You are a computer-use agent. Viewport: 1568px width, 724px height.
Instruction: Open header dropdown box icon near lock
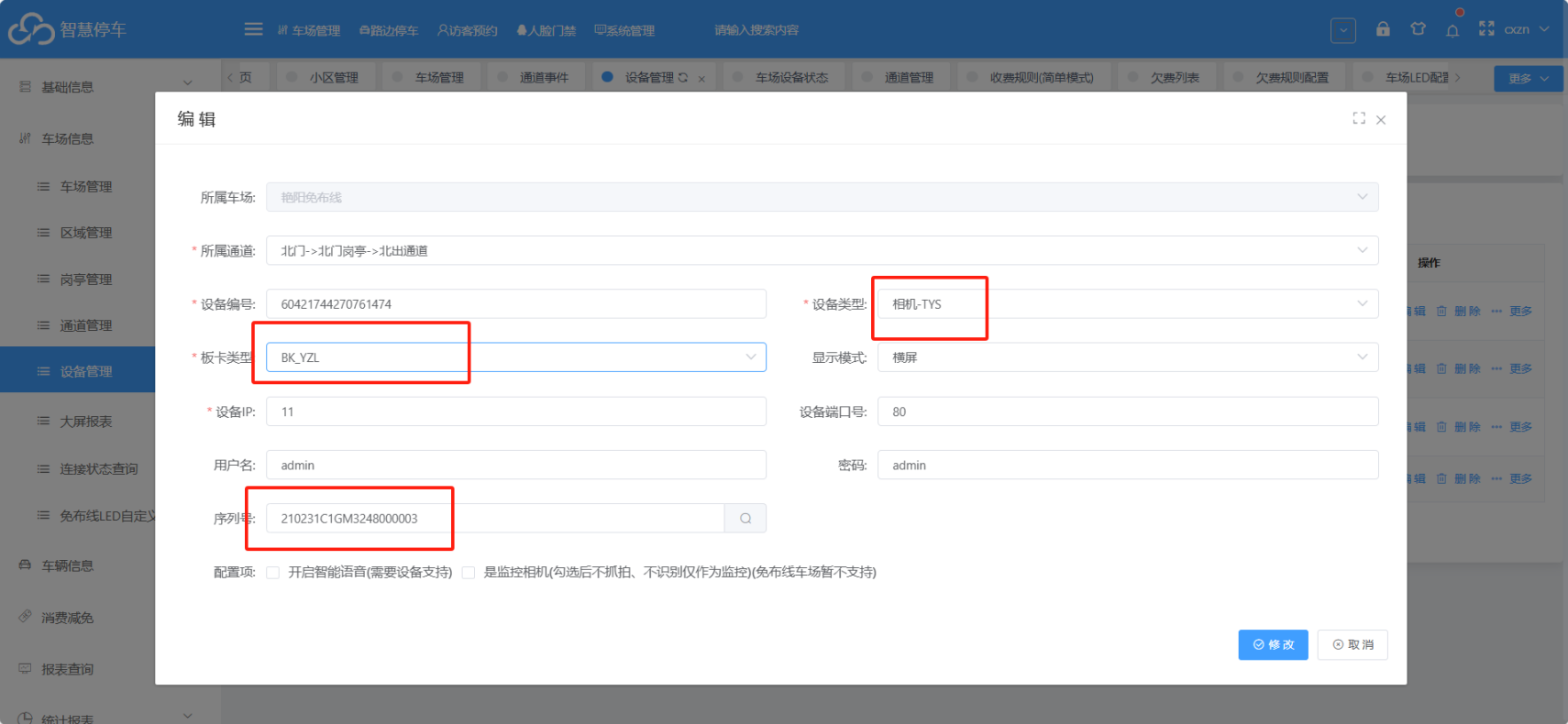(x=1343, y=30)
